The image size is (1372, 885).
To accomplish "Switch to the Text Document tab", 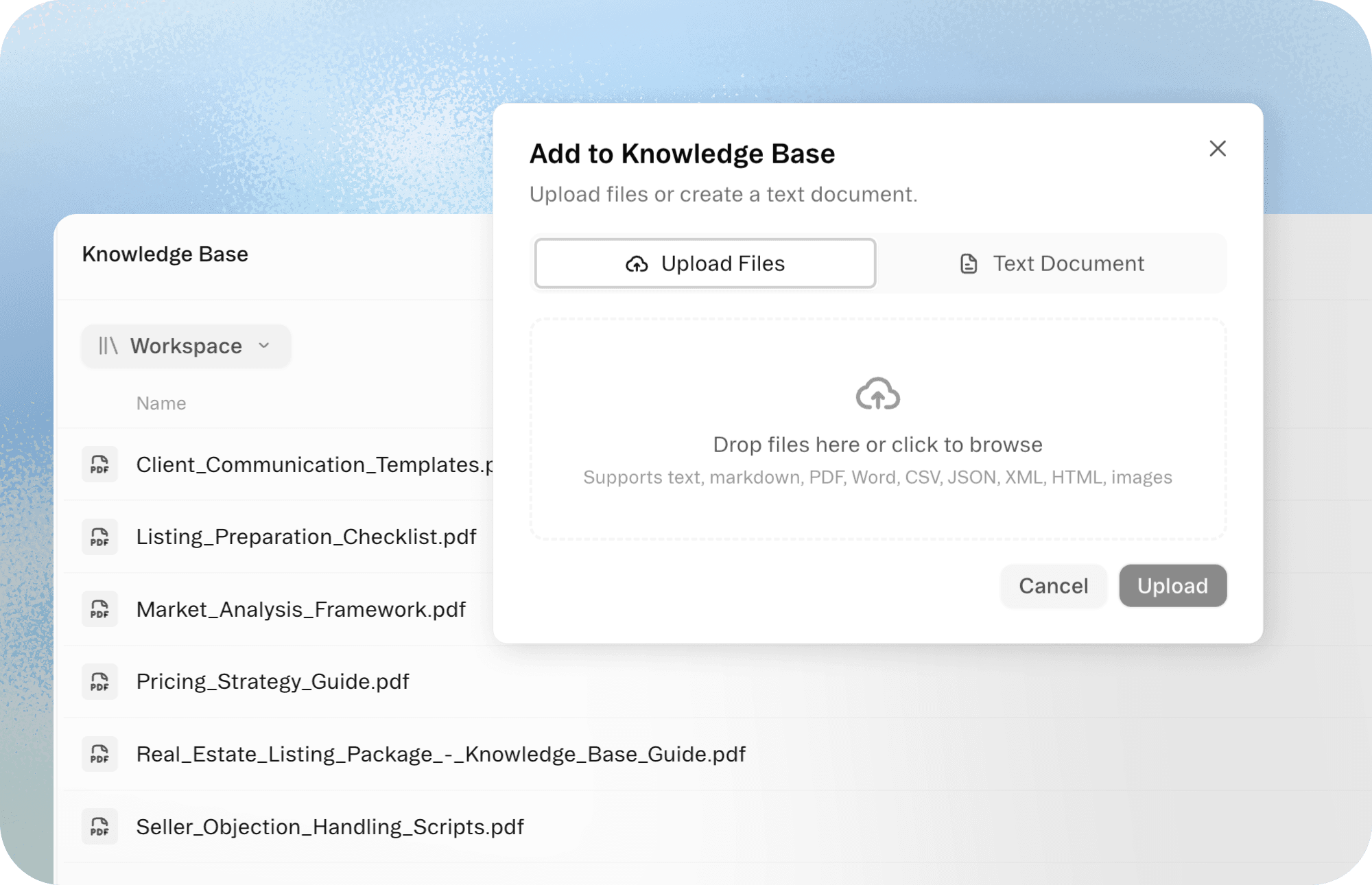I will pyautogui.click(x=1051, y=263).
